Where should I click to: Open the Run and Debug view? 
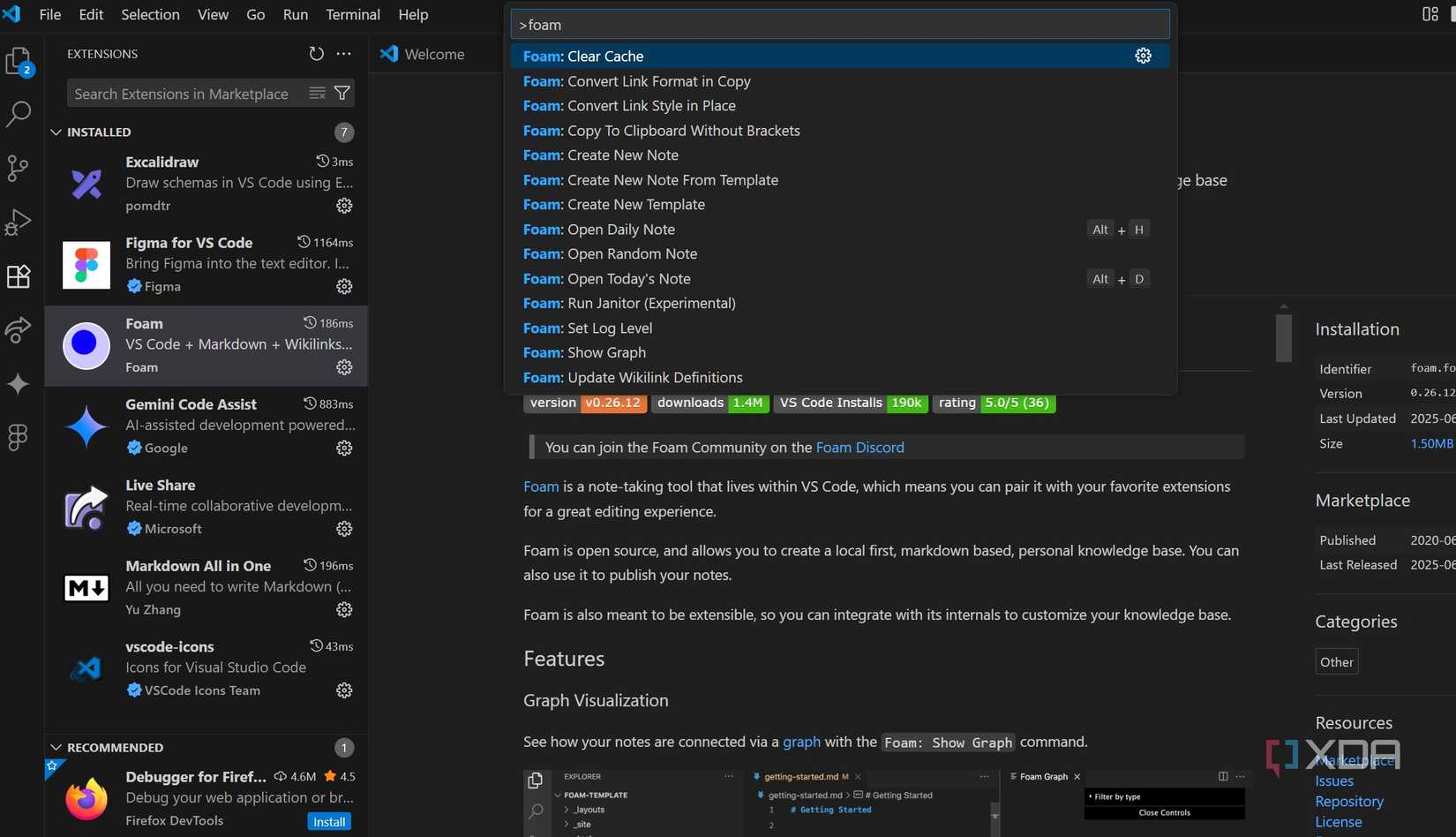(19, 222)
